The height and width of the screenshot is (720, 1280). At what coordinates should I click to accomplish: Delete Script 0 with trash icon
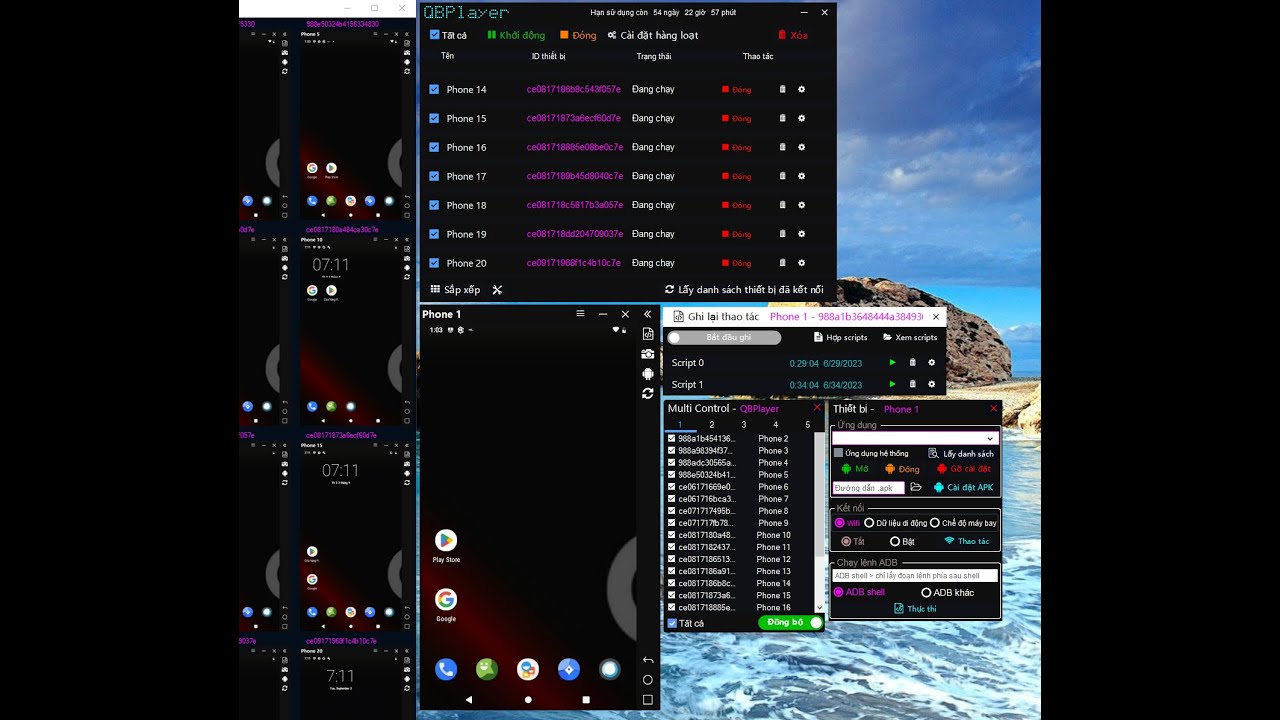pyautogui.click(x=912, y=363)
